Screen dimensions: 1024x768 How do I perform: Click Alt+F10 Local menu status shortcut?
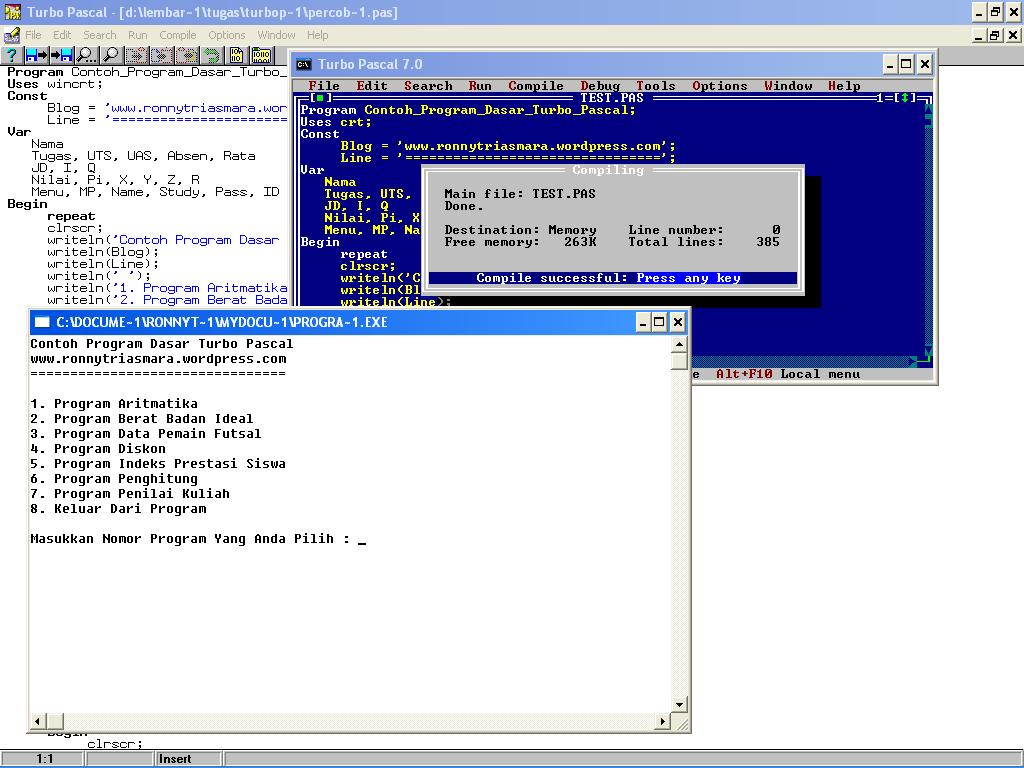pos(788,374)
